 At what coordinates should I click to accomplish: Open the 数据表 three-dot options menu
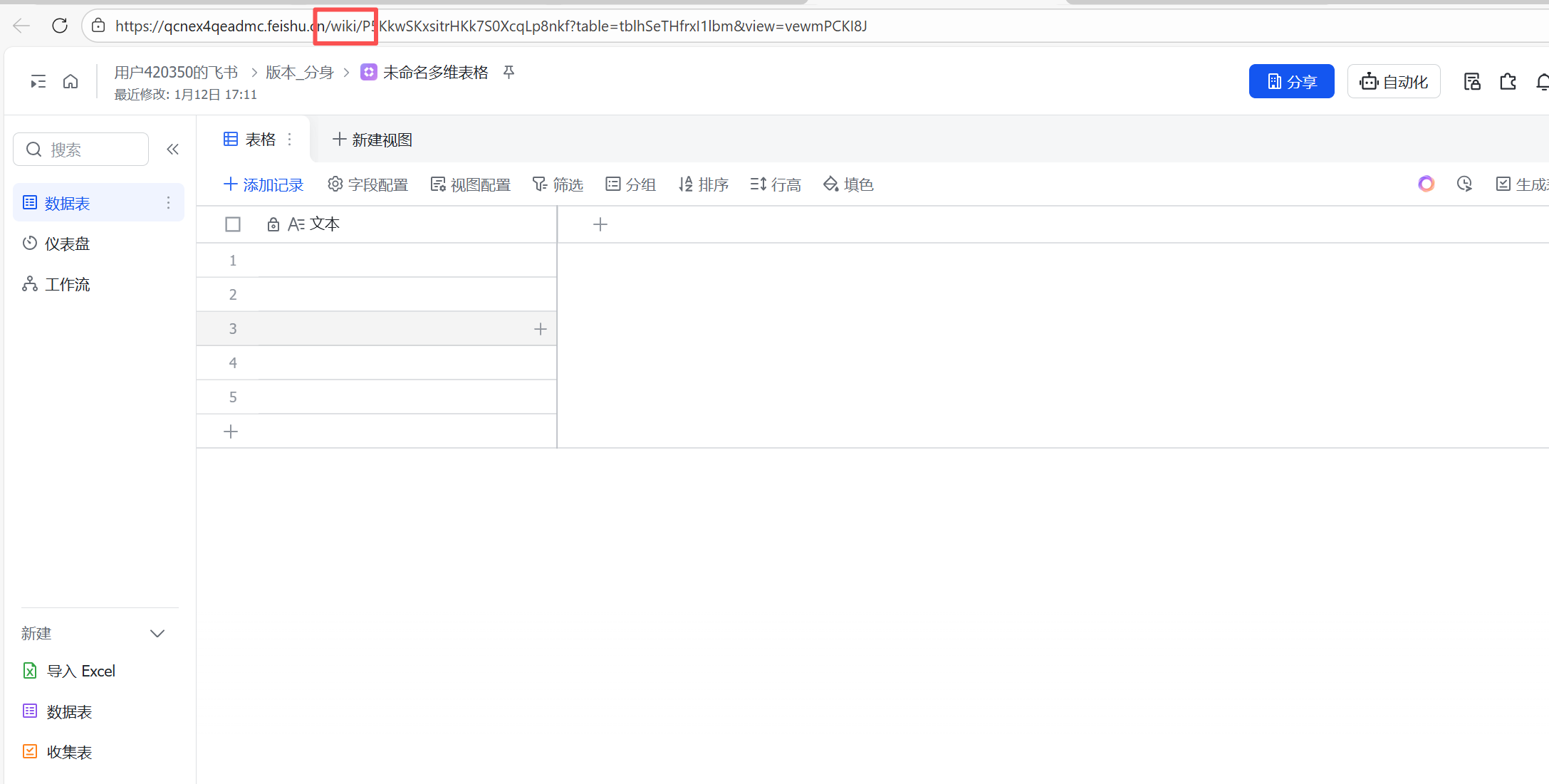168,203
